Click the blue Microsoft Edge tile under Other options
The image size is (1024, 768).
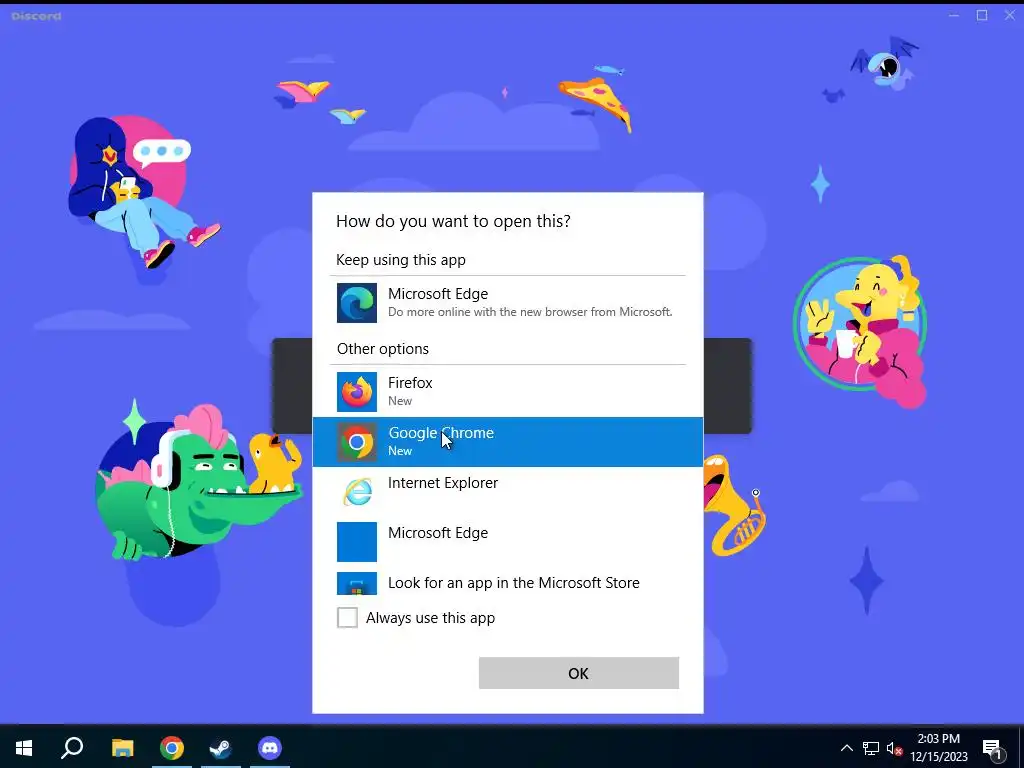coord(357,541)
